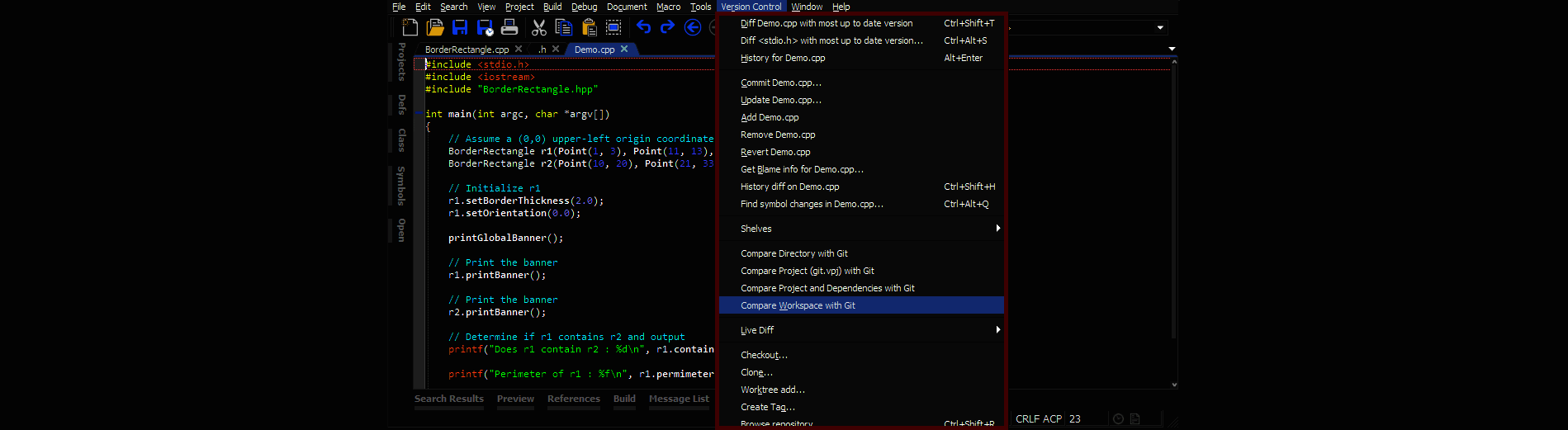Viewport: 1568px width, 430px height.
Task: Click the Paste clipboard icon
Action: point(589,27)
